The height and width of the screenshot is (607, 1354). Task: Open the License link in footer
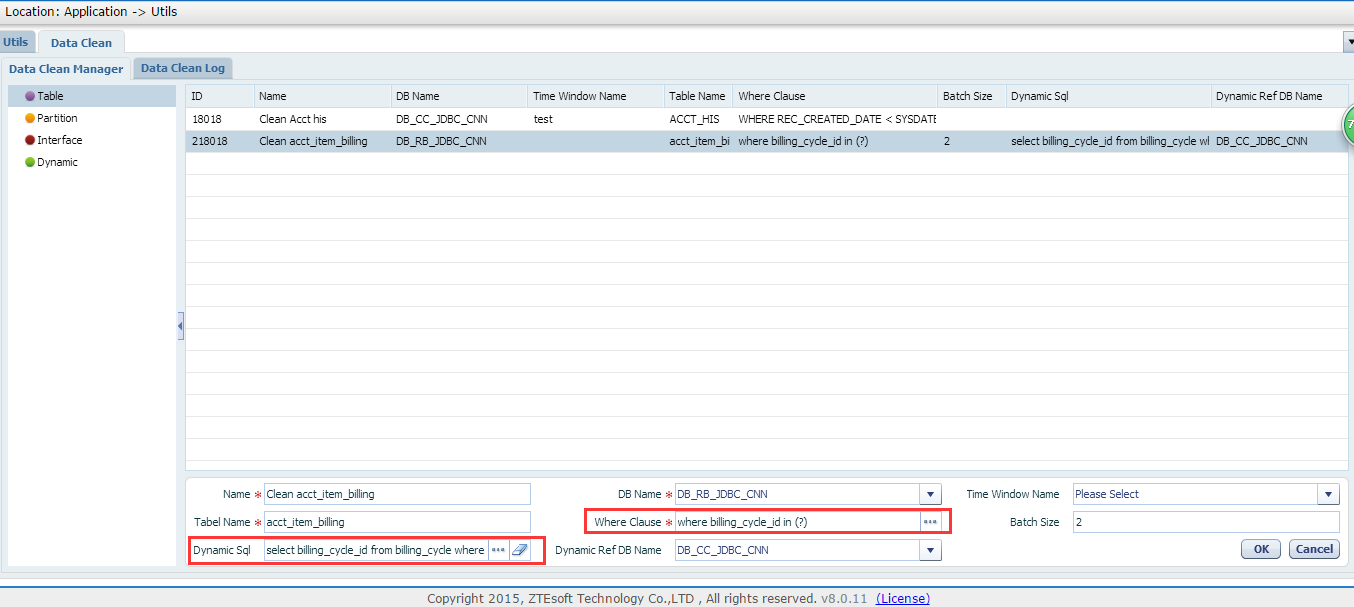tap(903, 598)
